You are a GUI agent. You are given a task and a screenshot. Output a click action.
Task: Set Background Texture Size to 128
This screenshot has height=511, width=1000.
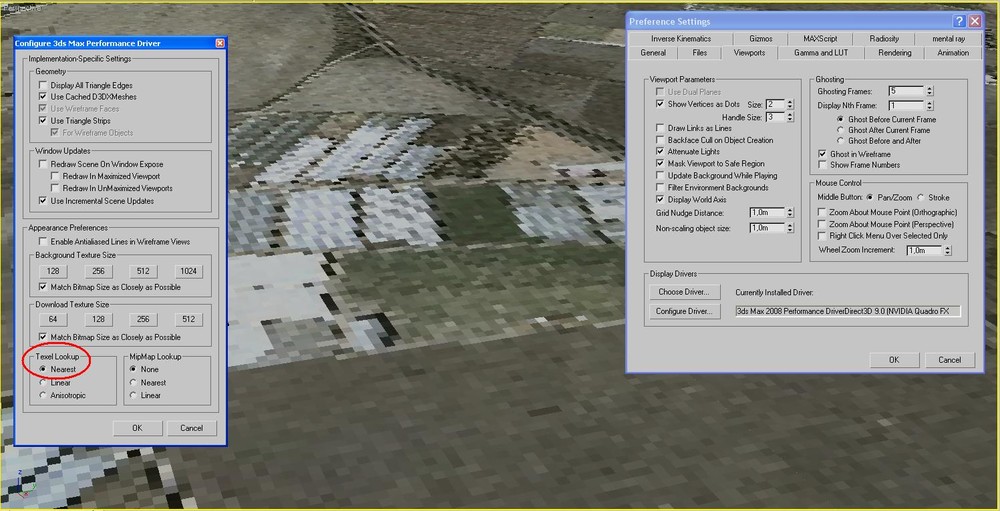(x=53, y=271)
